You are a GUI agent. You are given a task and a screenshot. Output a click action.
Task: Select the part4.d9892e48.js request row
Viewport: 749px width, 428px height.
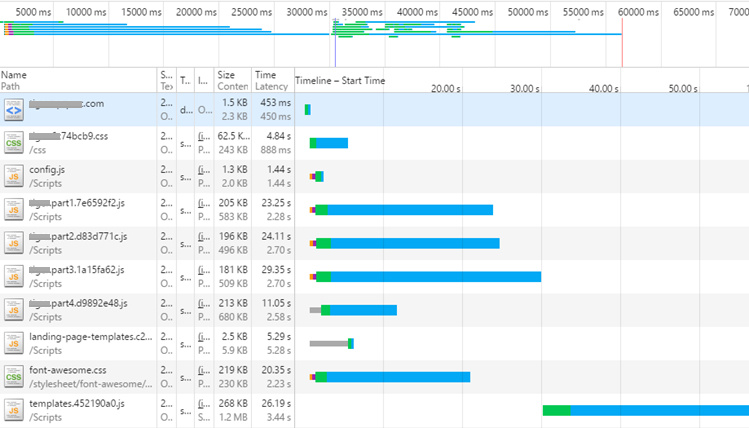(374, 310)
